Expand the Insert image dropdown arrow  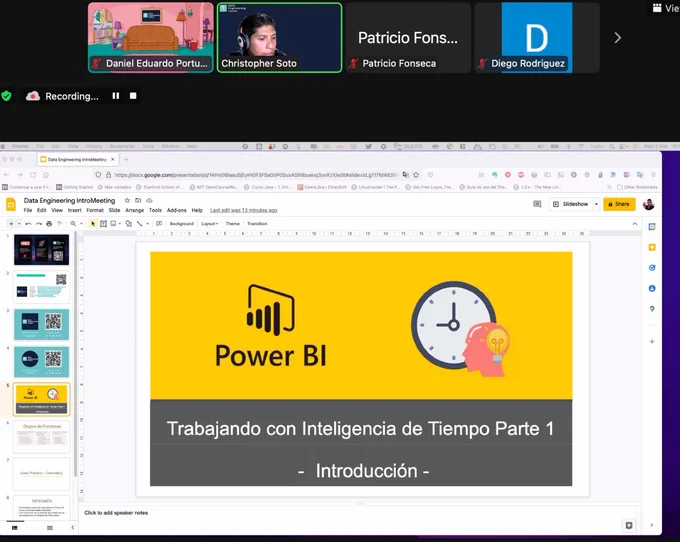coord(120,224)
